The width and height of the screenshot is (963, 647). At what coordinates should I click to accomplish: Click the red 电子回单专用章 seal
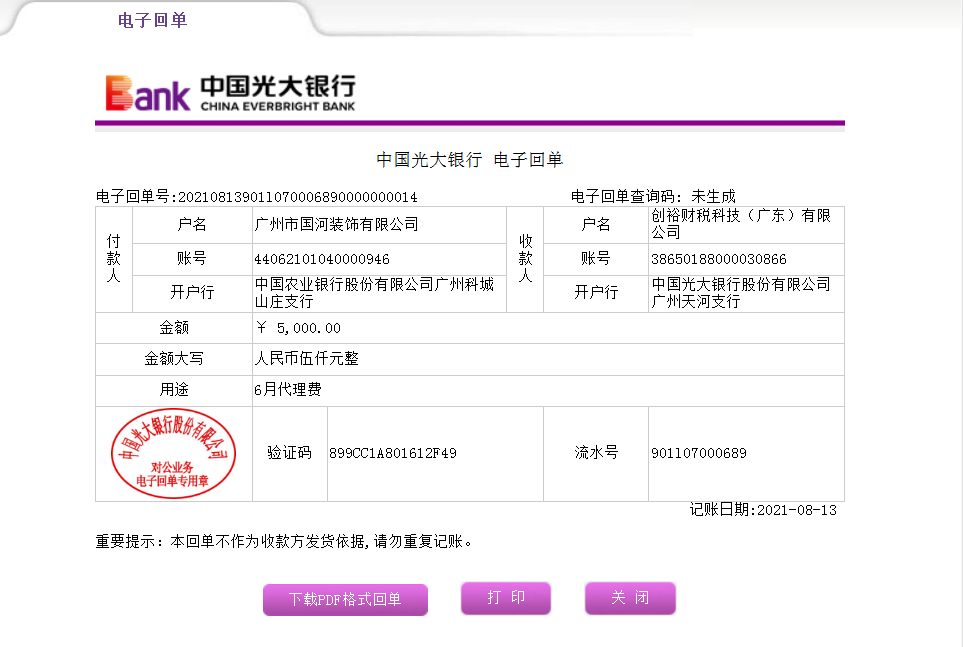[173, 453]
